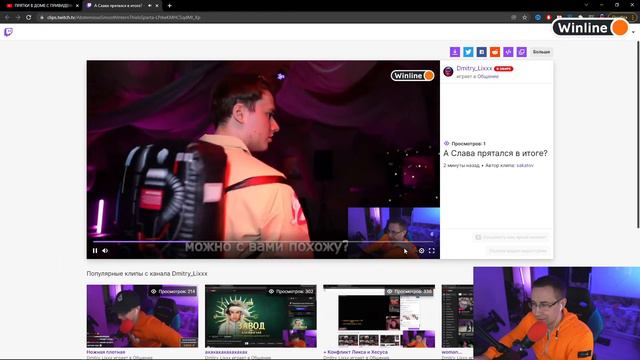Pause the clip playback
640x360 pixels.
point(95,251)
